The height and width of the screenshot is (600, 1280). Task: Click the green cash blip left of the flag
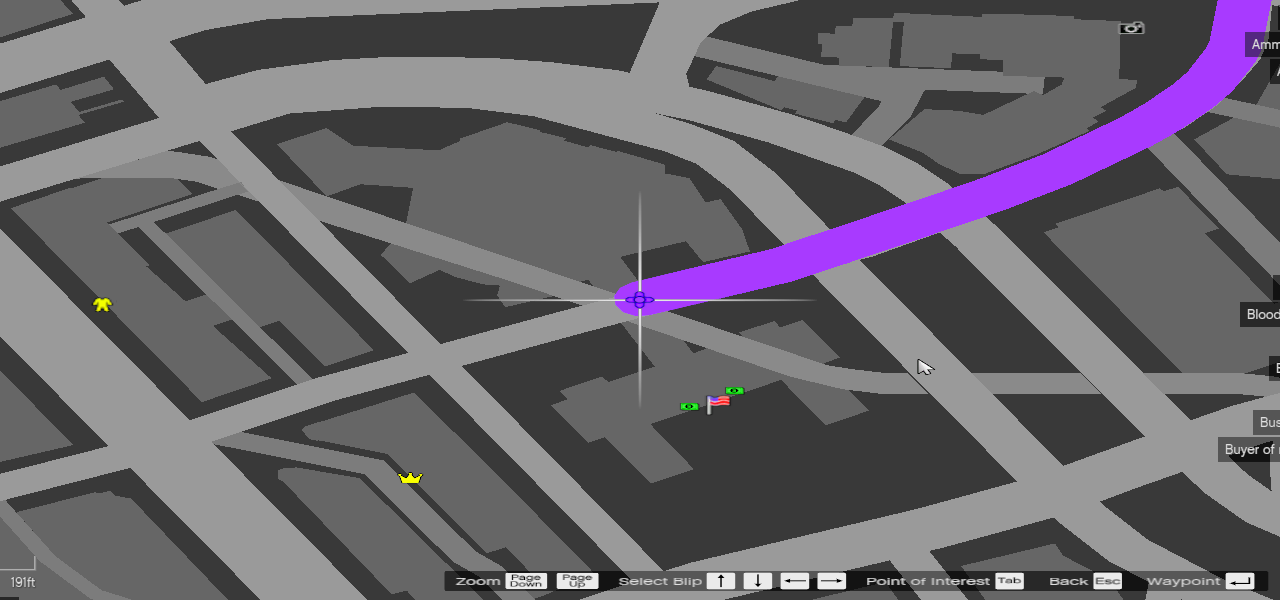(688, 407)
